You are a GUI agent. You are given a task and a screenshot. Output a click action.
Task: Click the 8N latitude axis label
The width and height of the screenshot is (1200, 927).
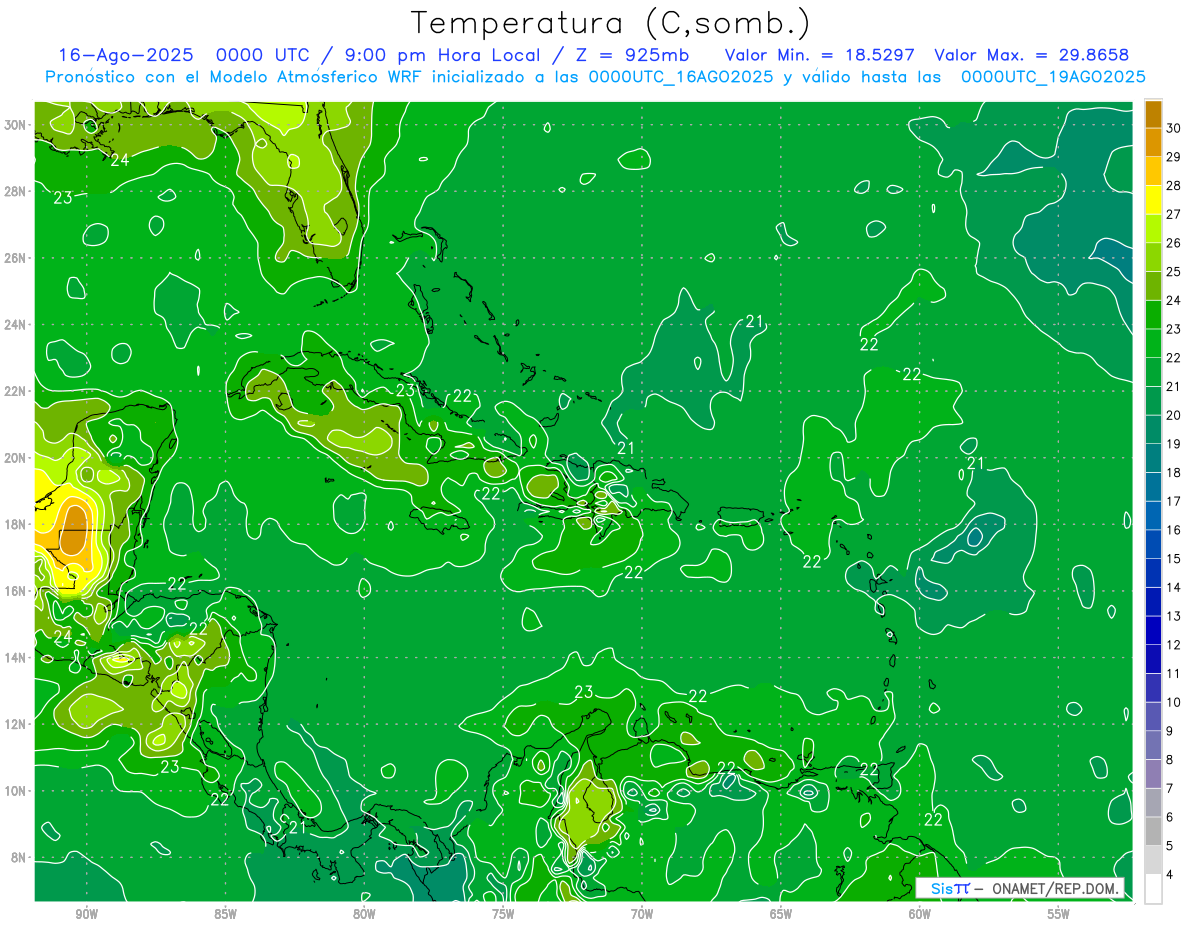pyautogui.click(x=18, y=858)
